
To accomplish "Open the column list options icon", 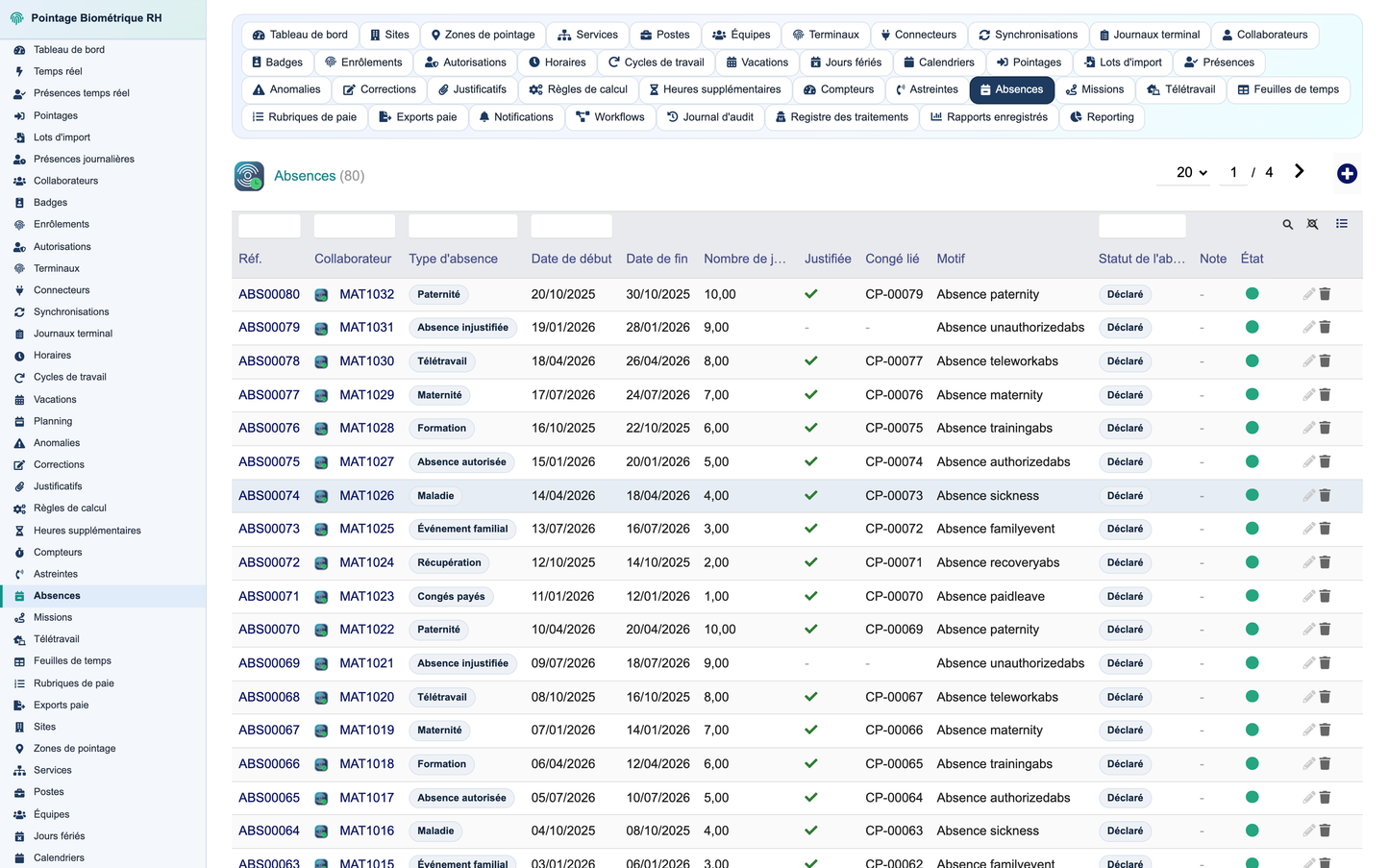I will tap(1342, 224).
